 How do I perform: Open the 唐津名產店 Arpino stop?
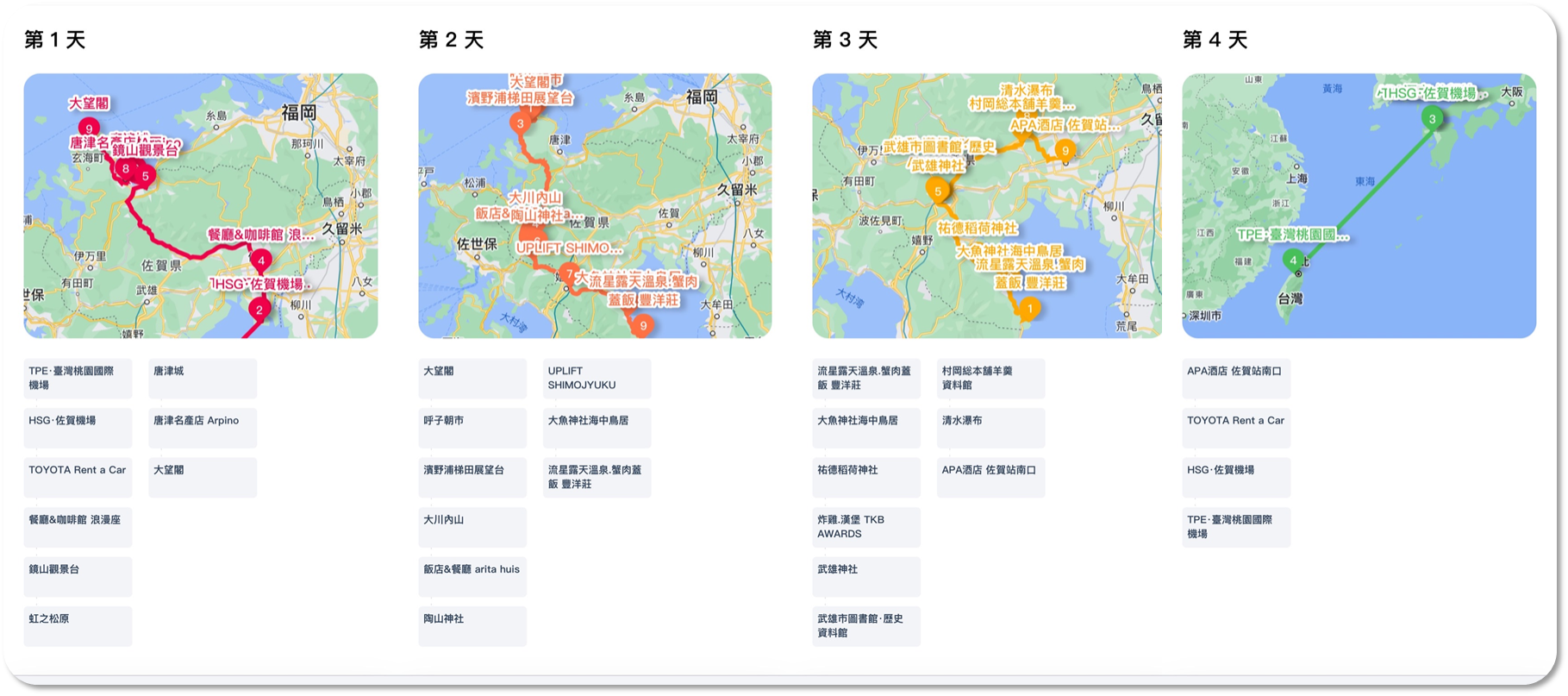coord(203,428)
